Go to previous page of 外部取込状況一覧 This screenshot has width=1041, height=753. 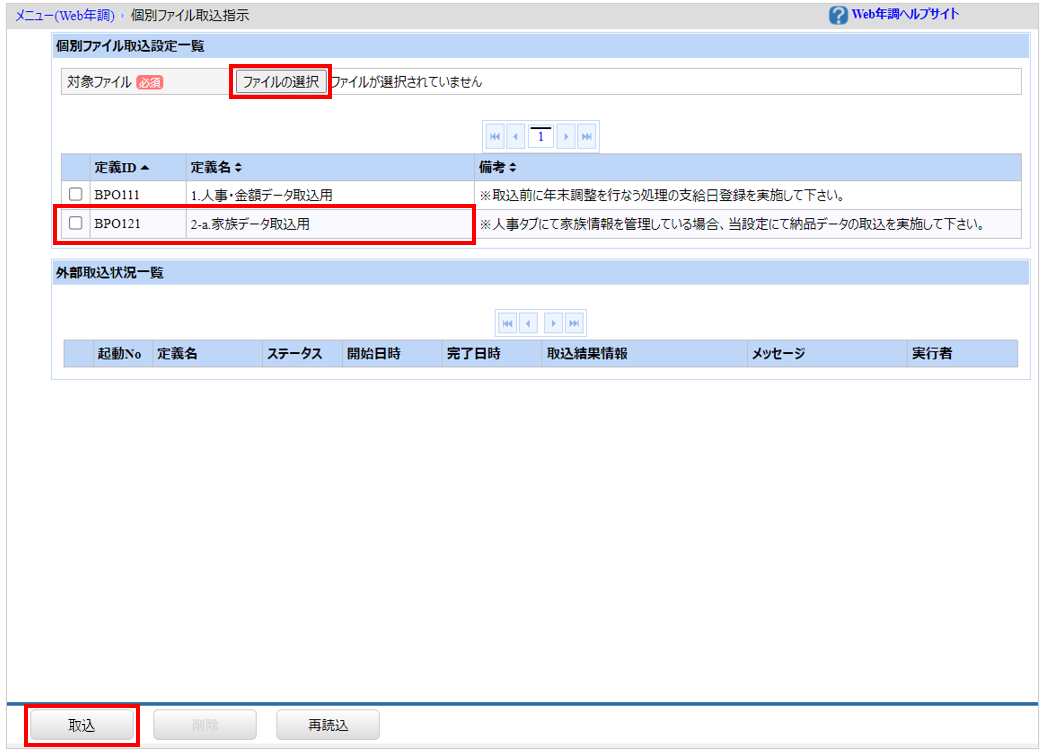click(528, 323)
